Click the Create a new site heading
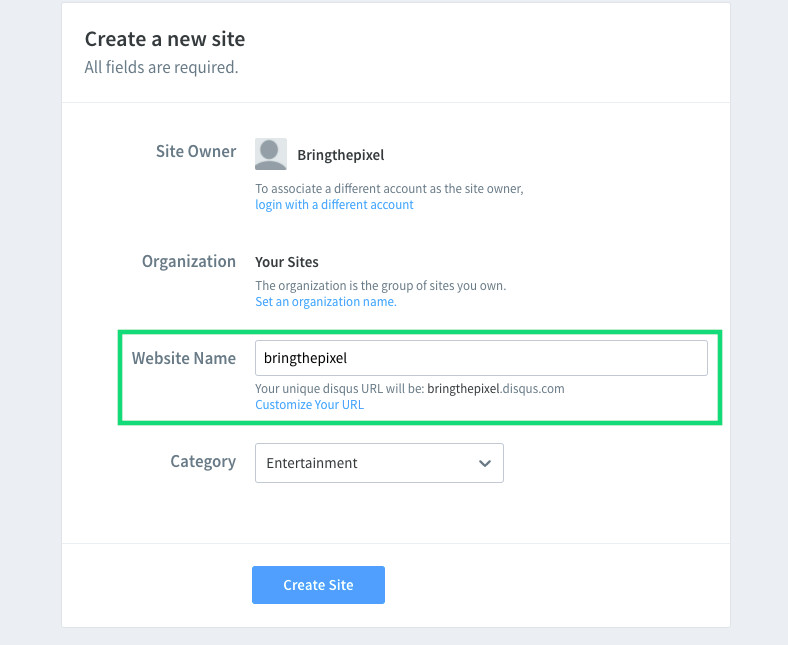Viewport: 788px width, 645px height. 165,39
